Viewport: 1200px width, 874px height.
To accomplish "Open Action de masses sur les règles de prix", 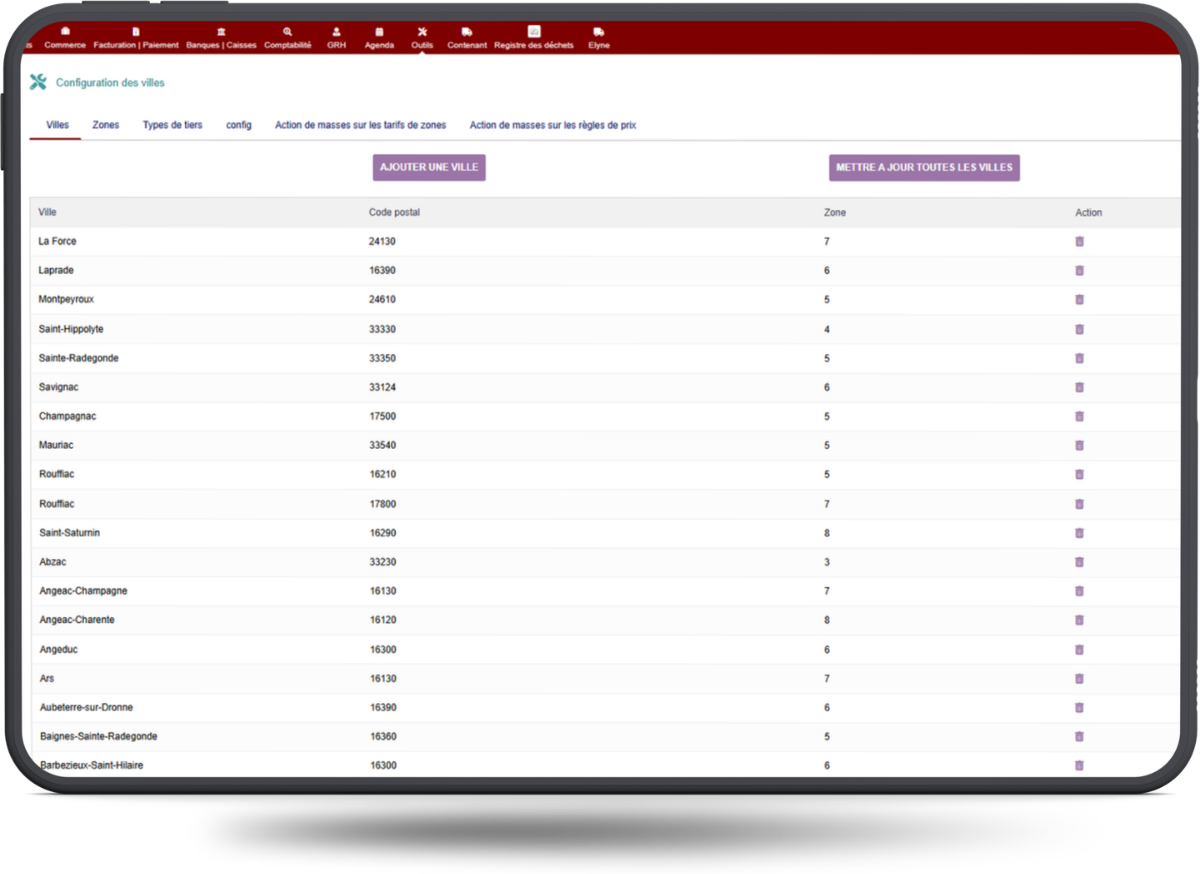I will [552, 125].
